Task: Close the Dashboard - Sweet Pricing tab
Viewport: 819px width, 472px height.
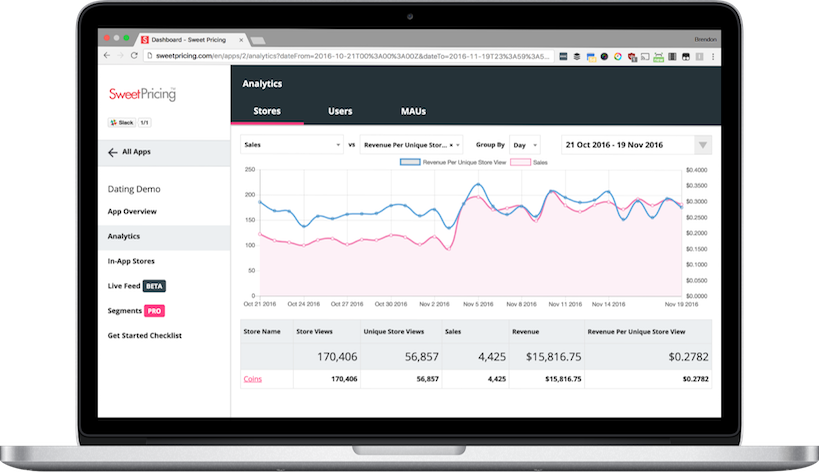Action: [241, 40]
